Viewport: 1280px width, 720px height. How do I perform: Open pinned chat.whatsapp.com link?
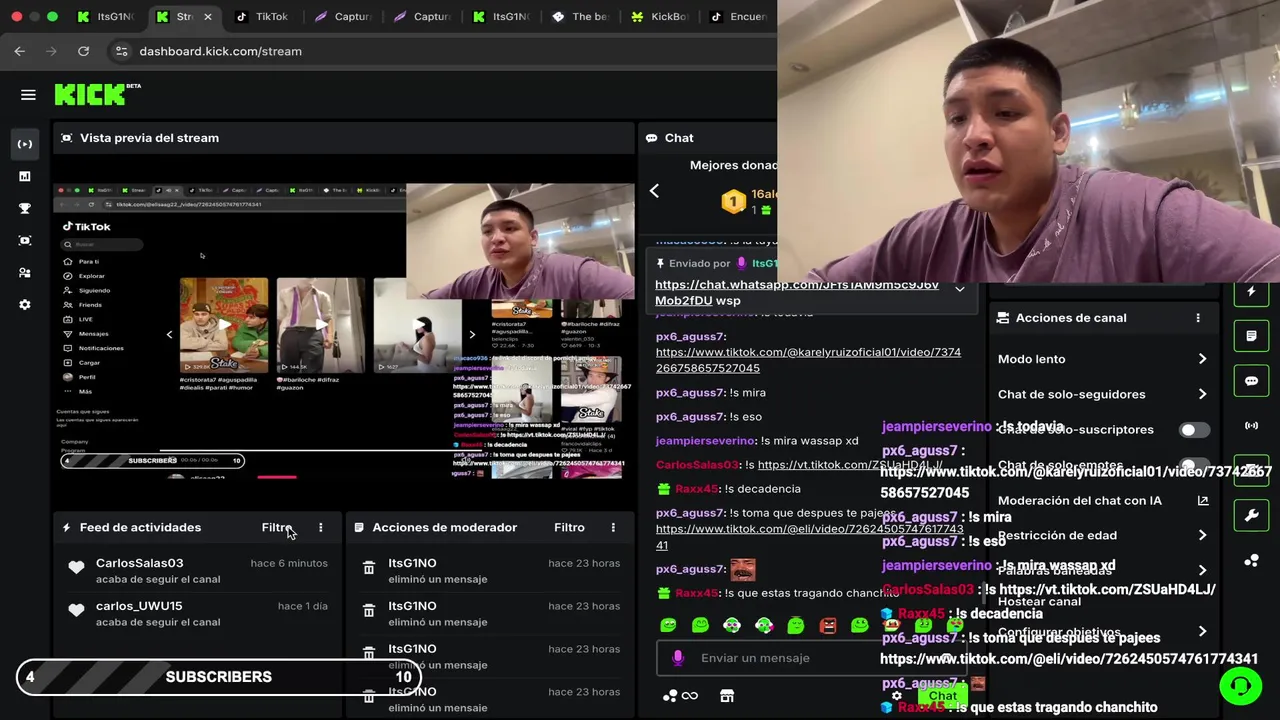pos(796,292)
